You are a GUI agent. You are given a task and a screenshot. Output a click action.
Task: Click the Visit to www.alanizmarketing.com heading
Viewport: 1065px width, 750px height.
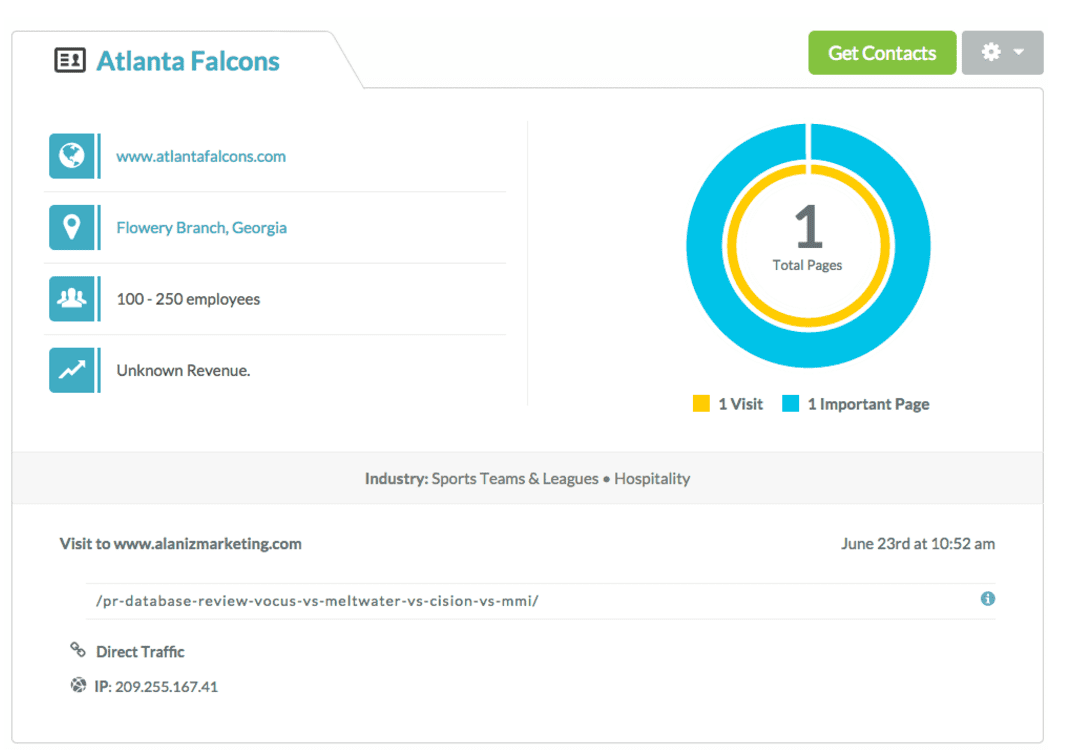[x=180, y=544]
